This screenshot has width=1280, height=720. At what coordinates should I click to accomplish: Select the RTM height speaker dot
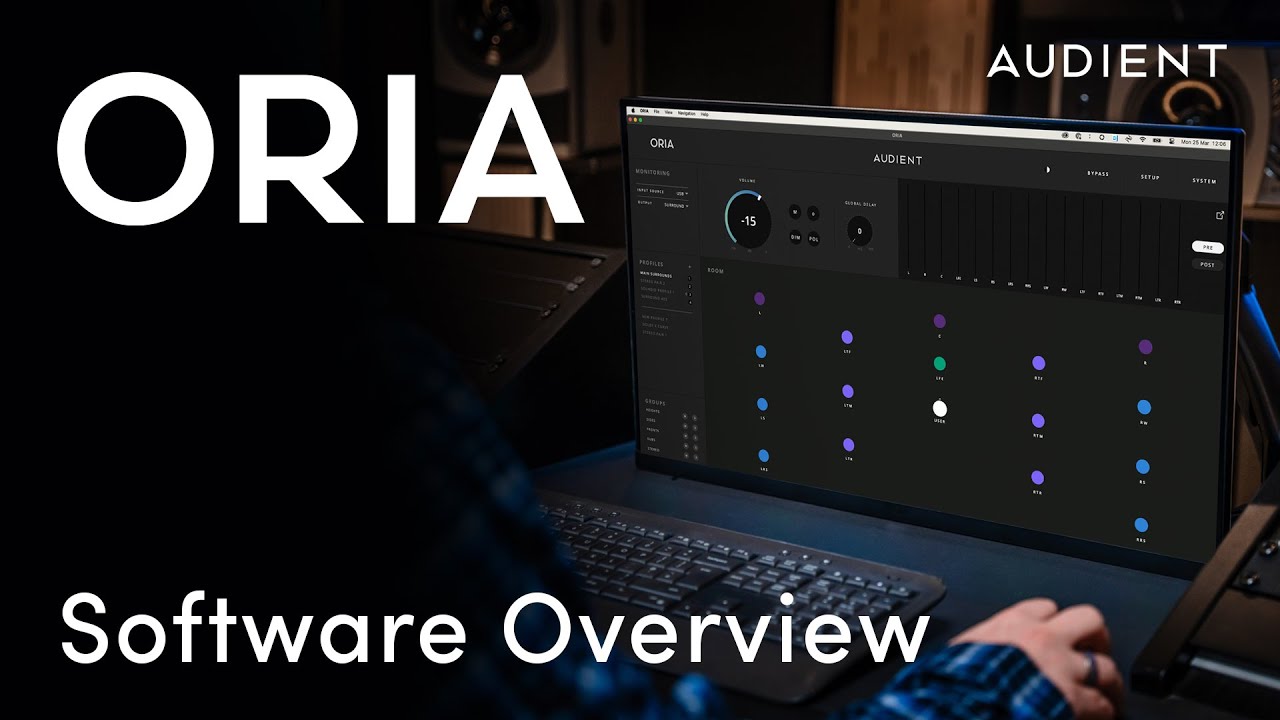[x=1038, y=421]
